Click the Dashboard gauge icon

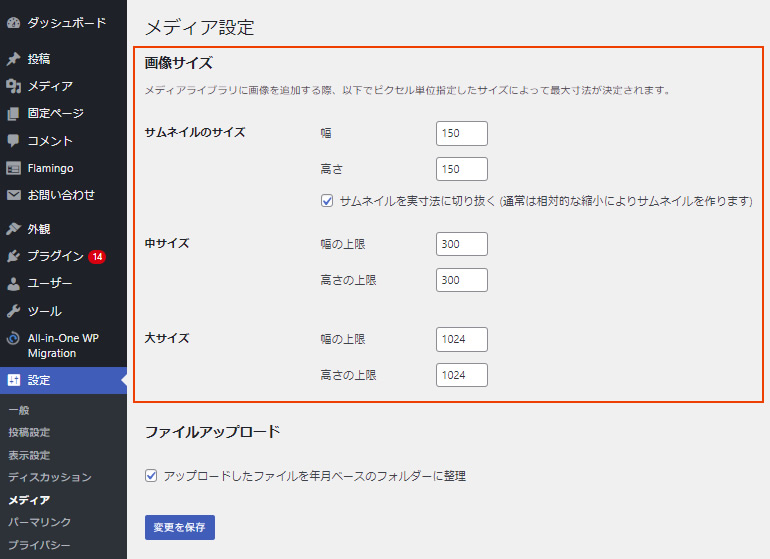(x=13, y=22)
